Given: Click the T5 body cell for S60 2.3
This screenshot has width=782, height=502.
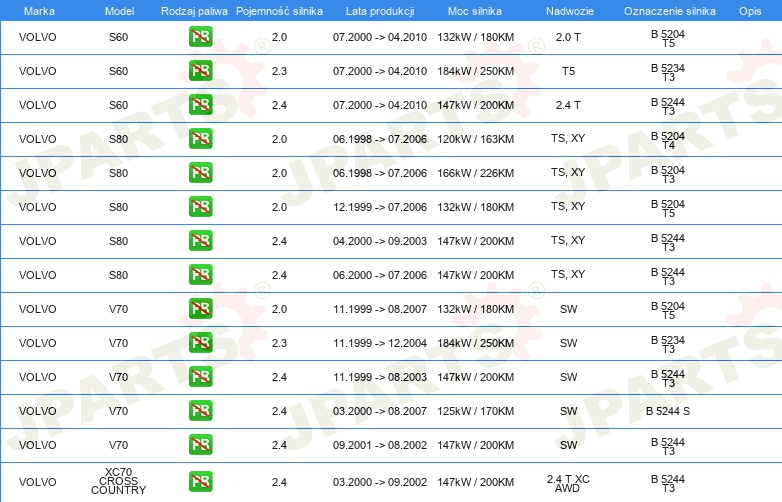Looking at the screenshot, I should [569, 71].
